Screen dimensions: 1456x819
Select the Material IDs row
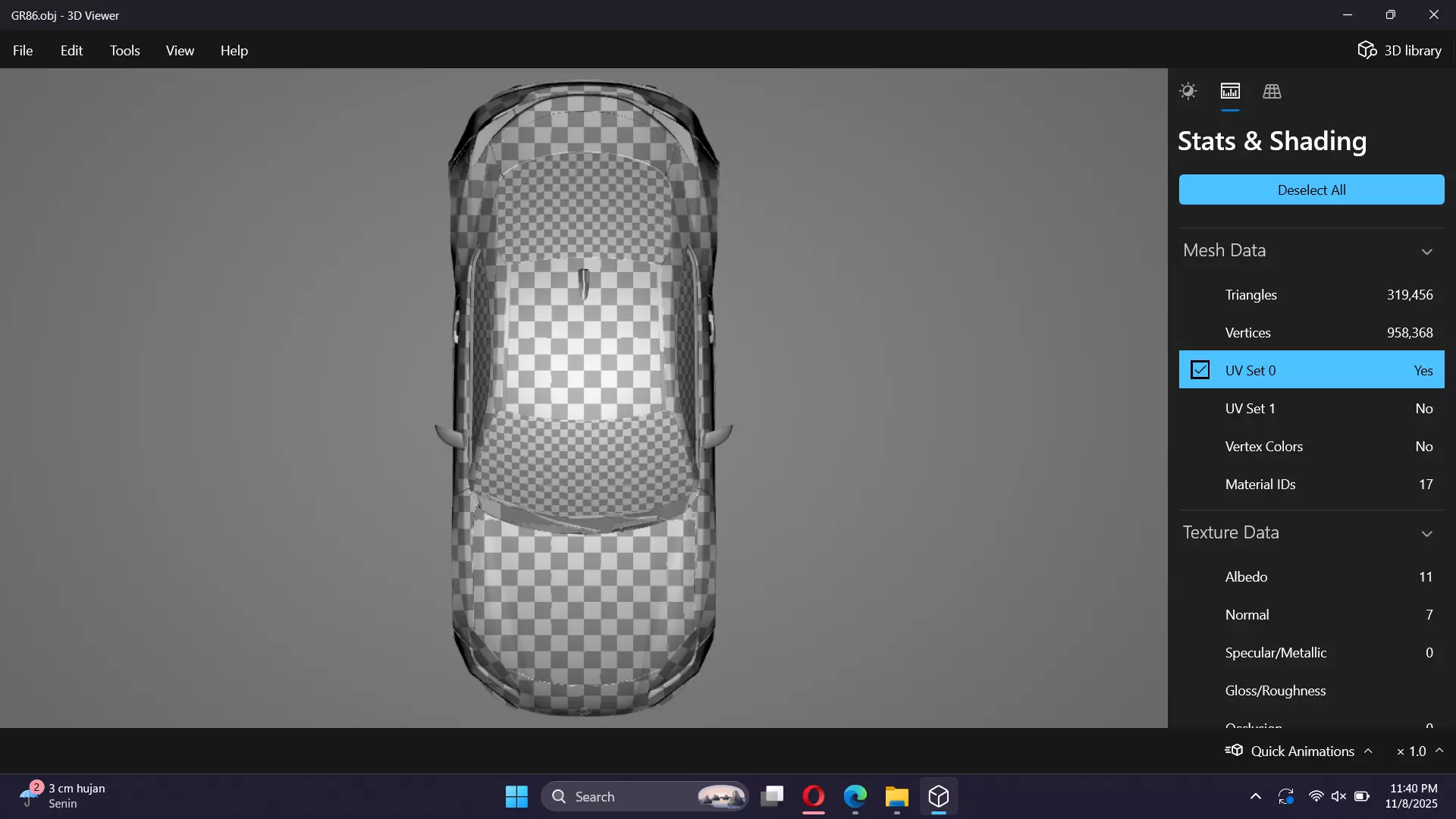point(1311,484)
